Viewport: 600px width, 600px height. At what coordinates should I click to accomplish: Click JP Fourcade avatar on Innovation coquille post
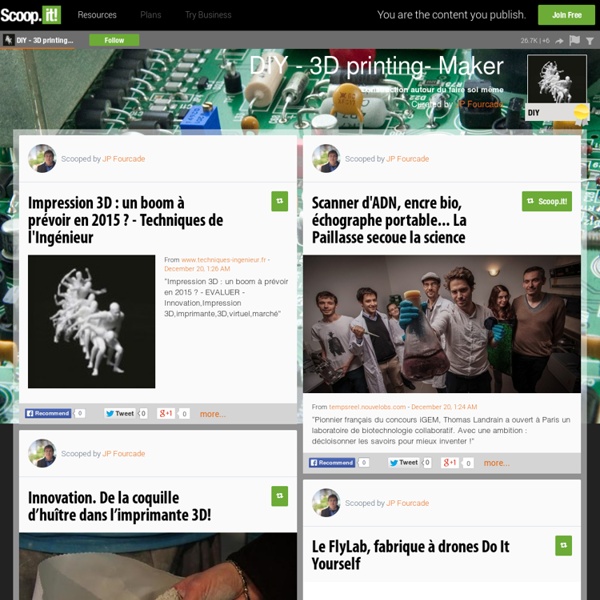pos(42,453)
